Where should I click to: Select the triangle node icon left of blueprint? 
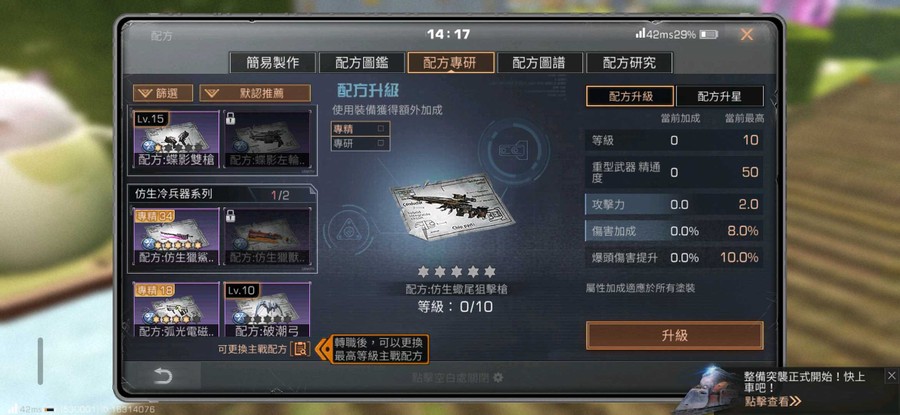point(349,231)
